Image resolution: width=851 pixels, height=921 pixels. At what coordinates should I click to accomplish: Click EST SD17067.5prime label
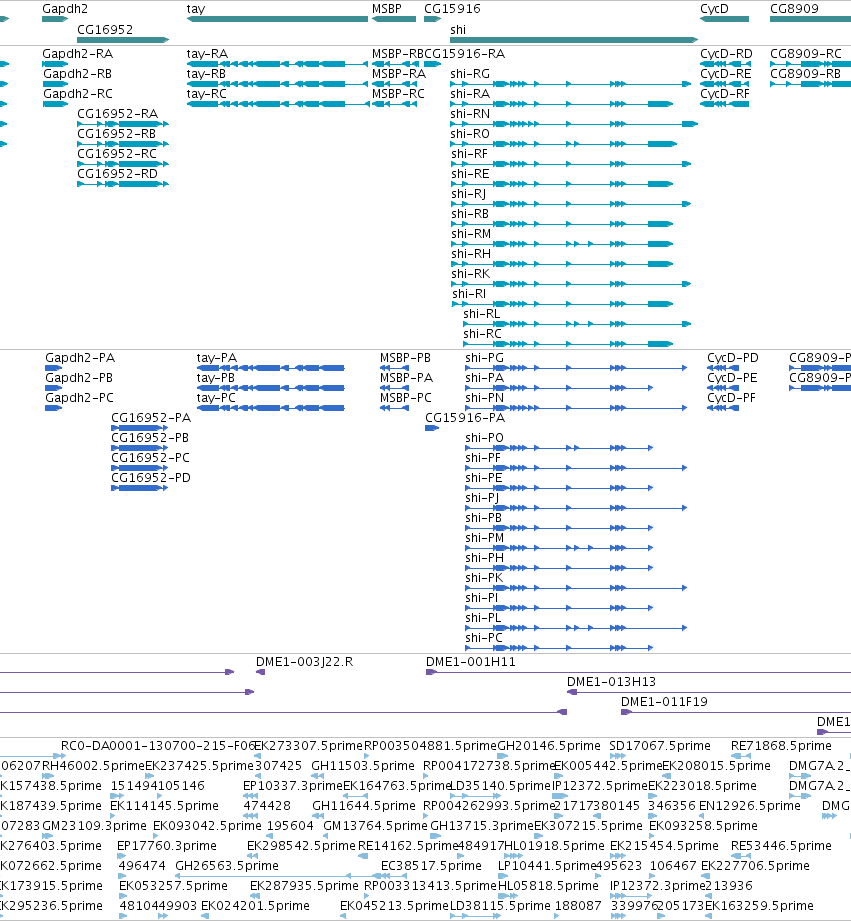pos(660,746)
